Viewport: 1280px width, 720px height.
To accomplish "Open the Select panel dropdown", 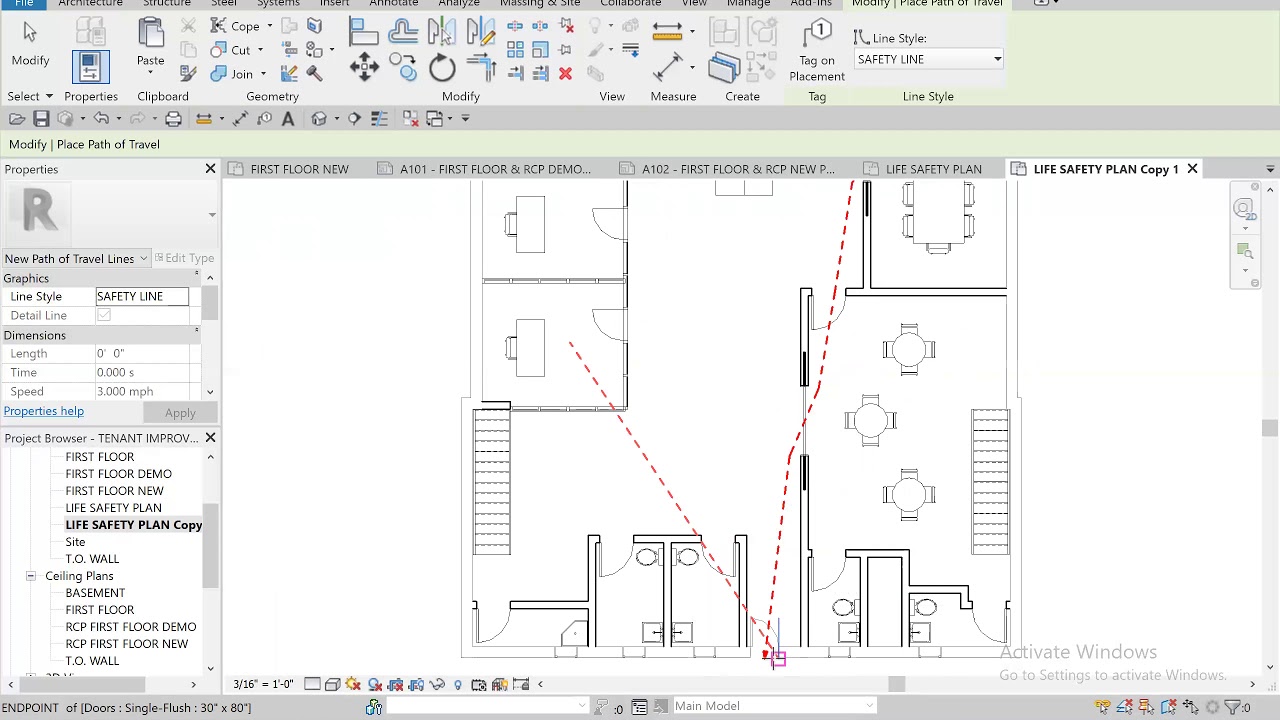I will [29, 96].
